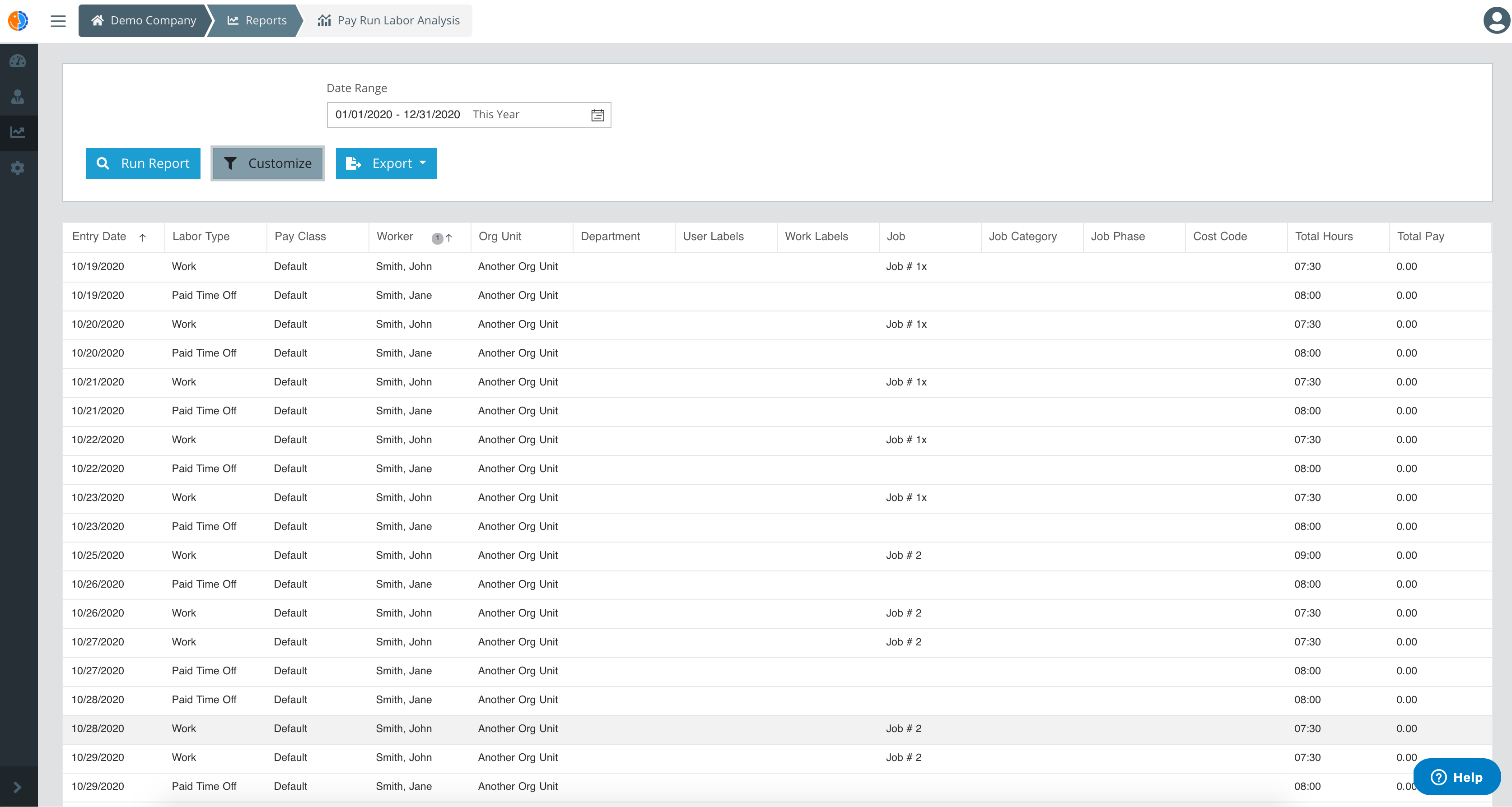Open the date range calendar icon
This screenshot has height=807, width=1512.
pos(597,115)
